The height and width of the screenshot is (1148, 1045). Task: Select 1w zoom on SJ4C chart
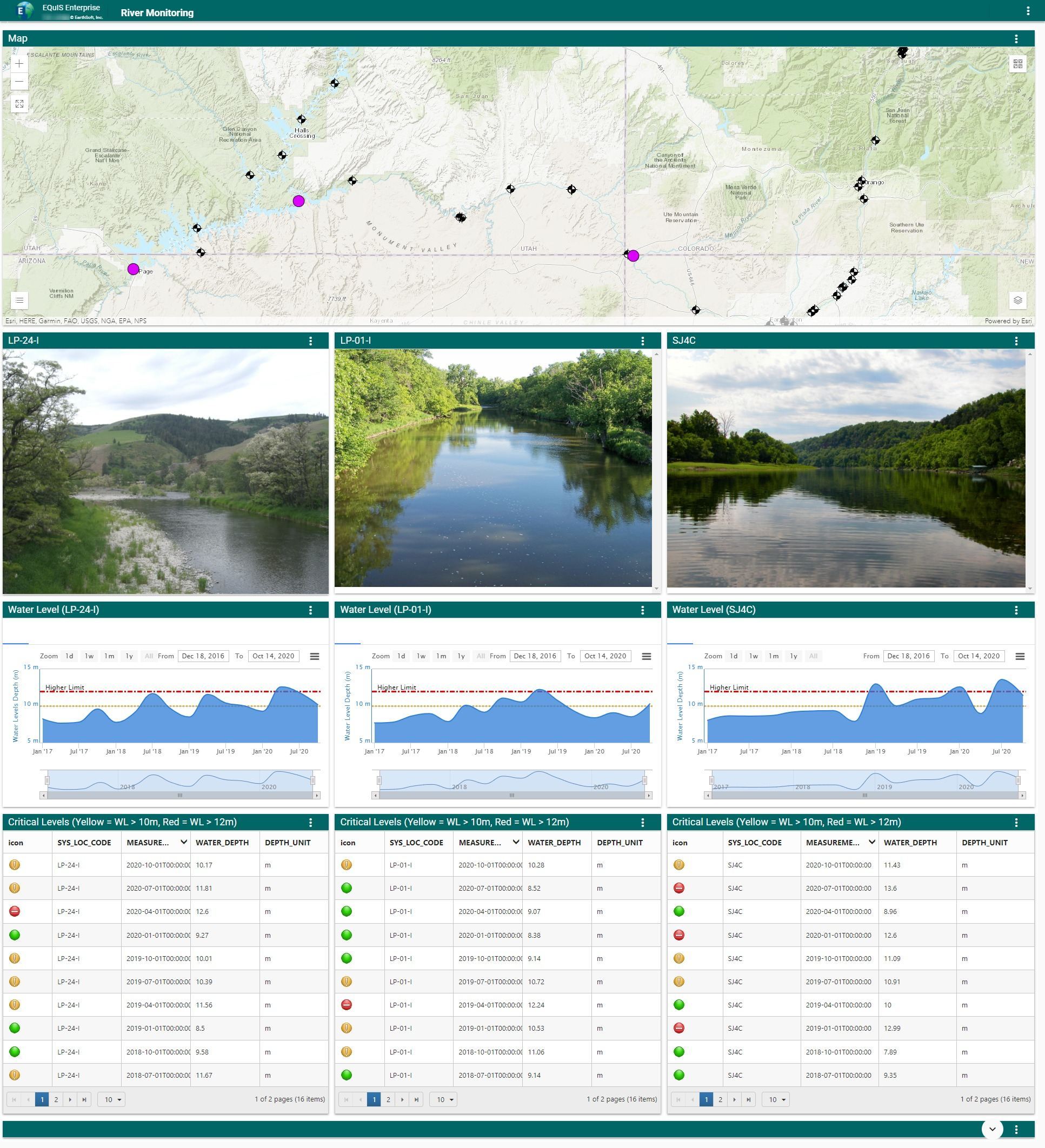(754, 656)
